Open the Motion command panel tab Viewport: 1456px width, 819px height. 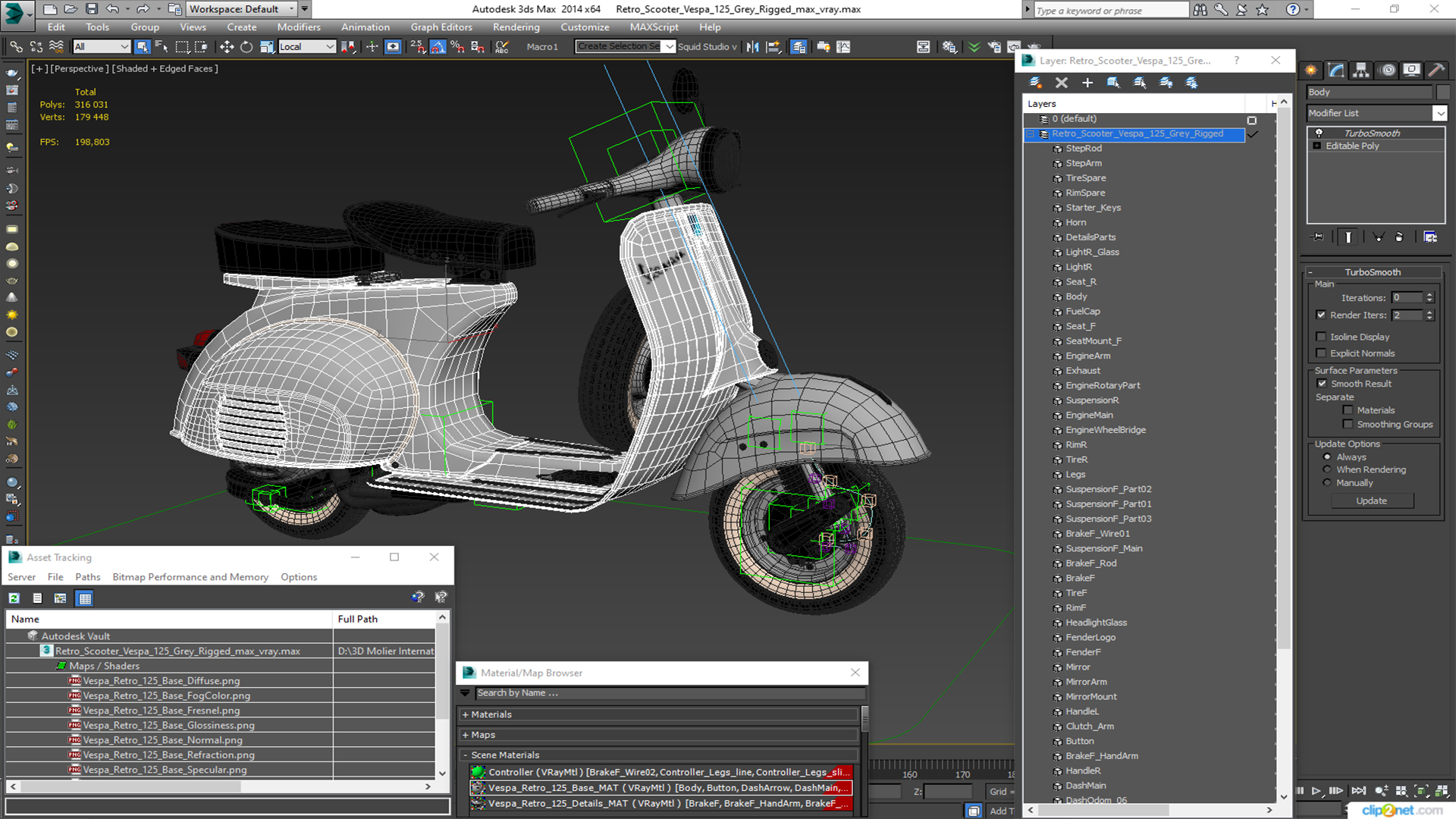pyautogui.click(x=1387, y=71)
